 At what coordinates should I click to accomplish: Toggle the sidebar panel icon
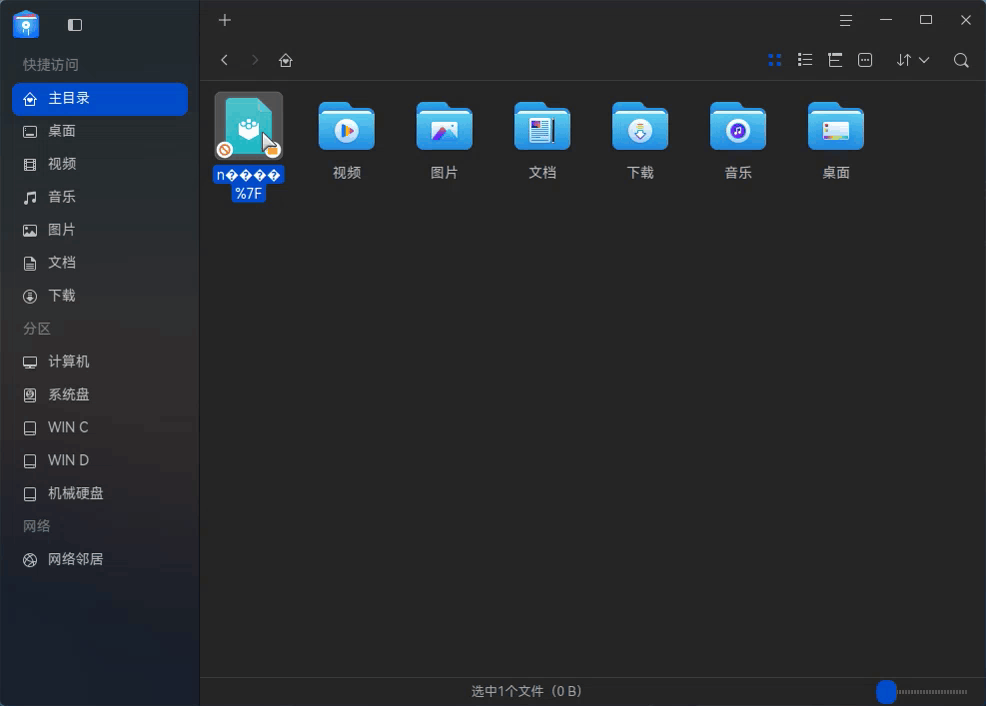[75, 25]
